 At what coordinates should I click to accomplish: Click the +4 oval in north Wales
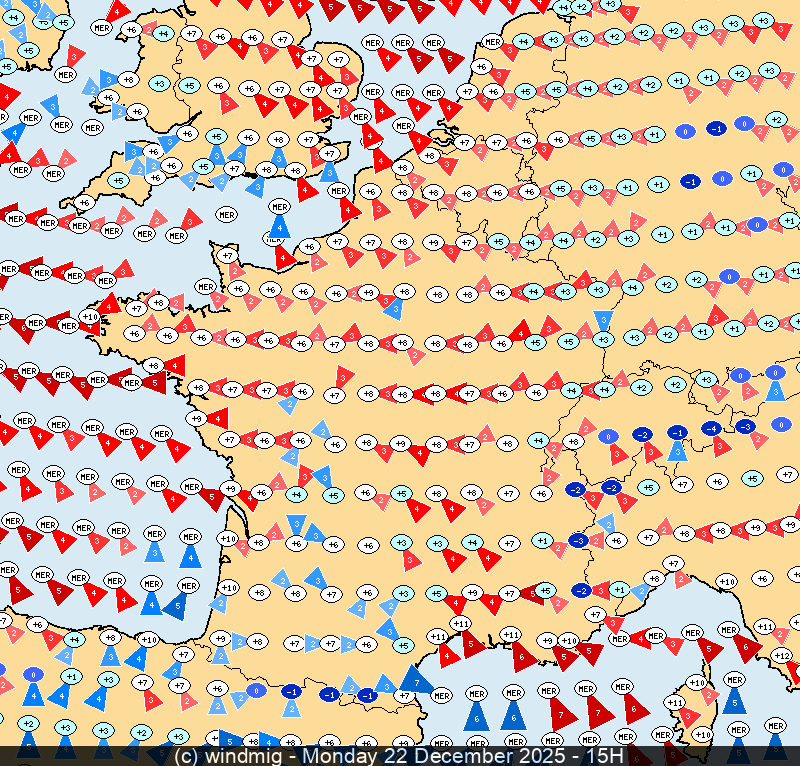pyautogui.click(x=163, y=33)
